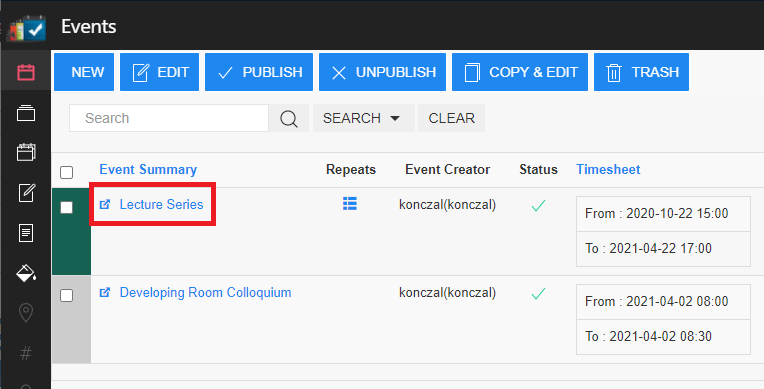This screenshot has height=389, width=764.
Task: Tick the Lecture Series row checkbox
Action: 67,208
